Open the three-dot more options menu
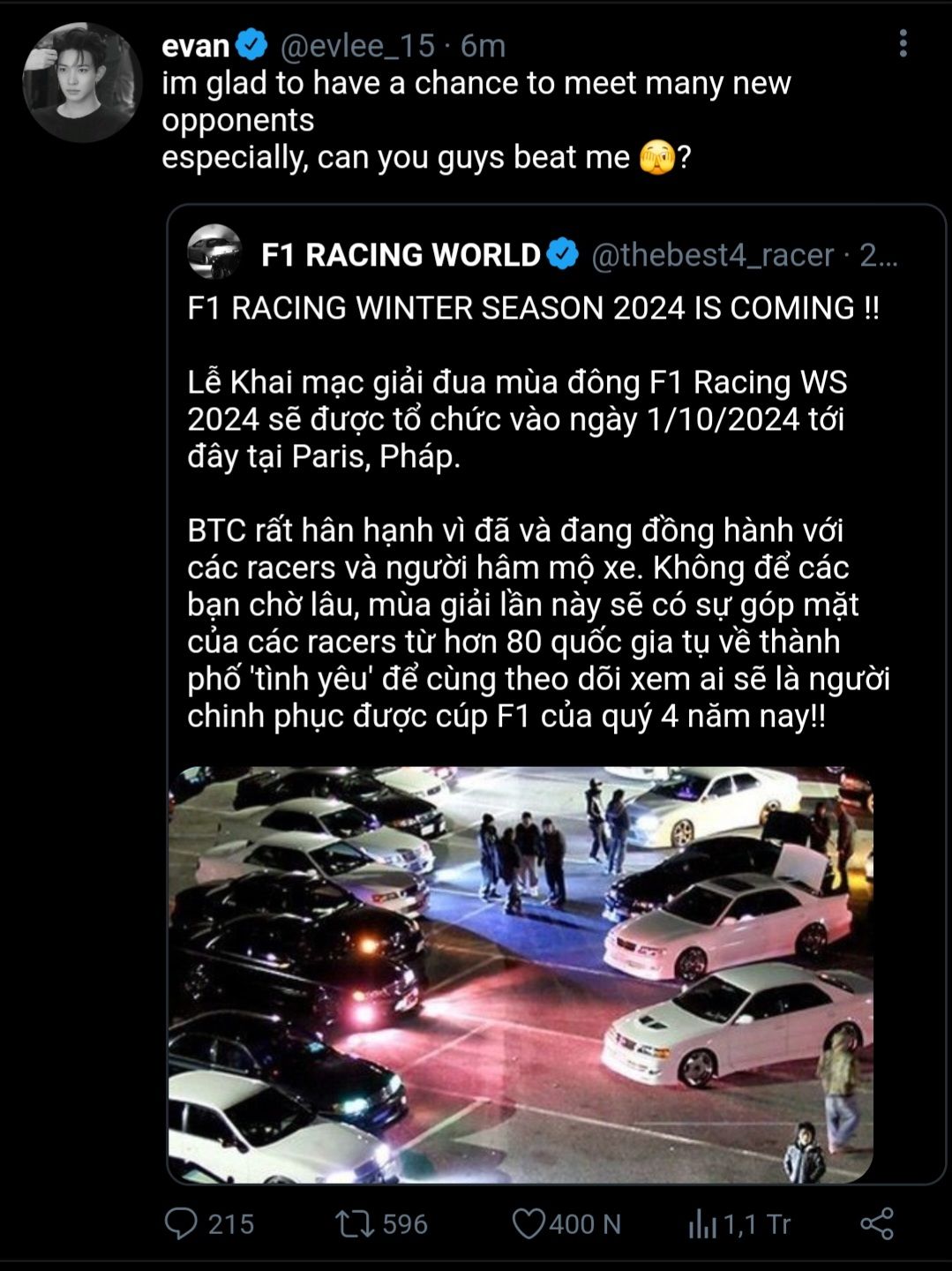 click(903, 43)
